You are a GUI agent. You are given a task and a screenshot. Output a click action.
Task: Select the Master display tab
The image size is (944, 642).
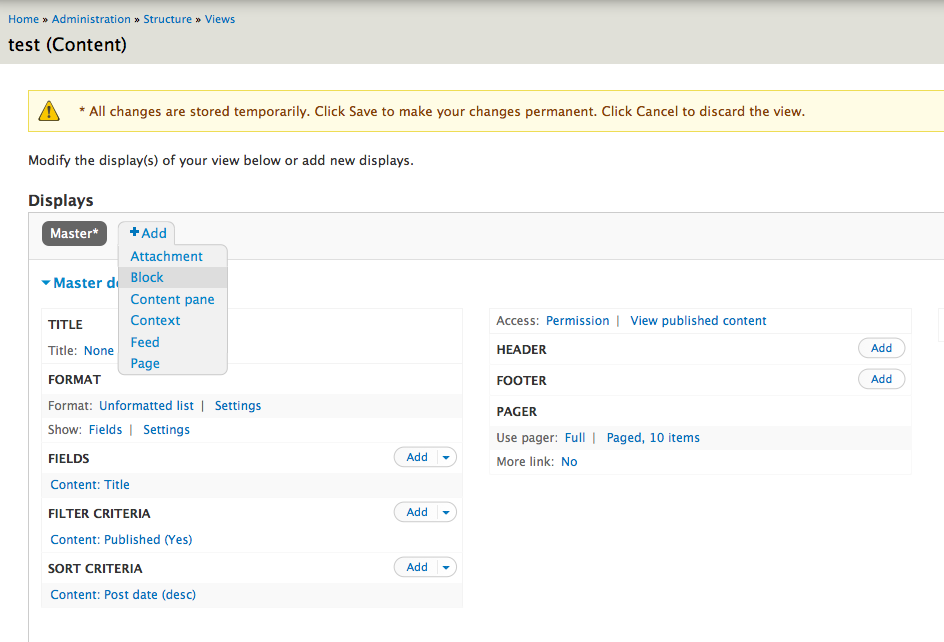click(x=74, y=233)
